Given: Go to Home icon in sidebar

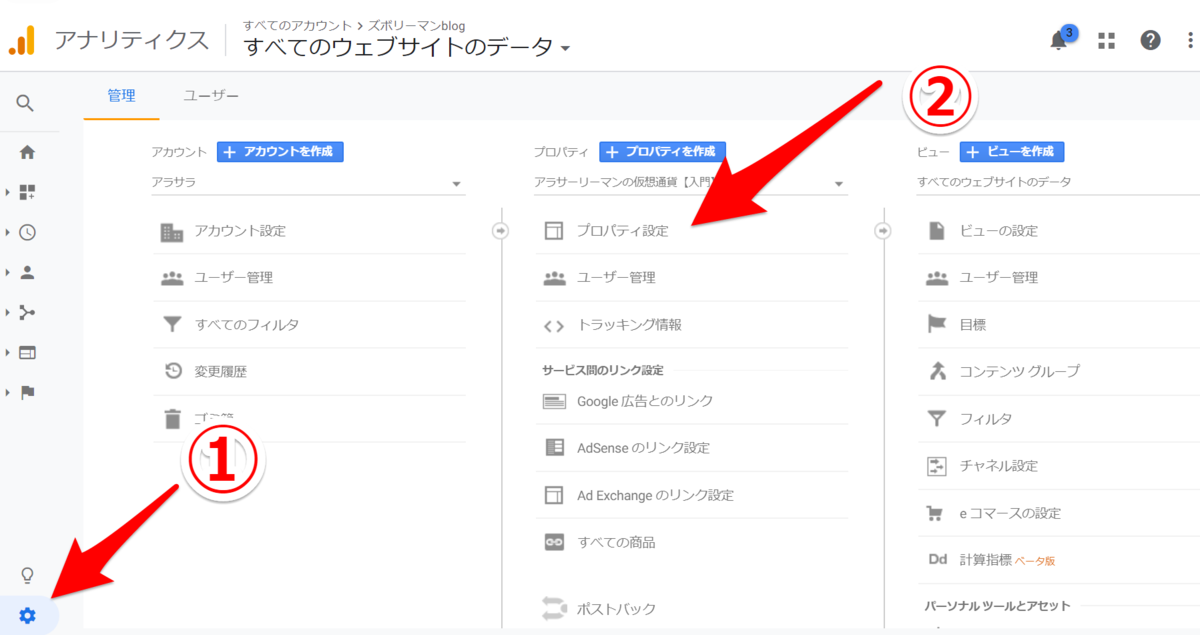Looking at the screenshot, I should click(x=27, y=153).
